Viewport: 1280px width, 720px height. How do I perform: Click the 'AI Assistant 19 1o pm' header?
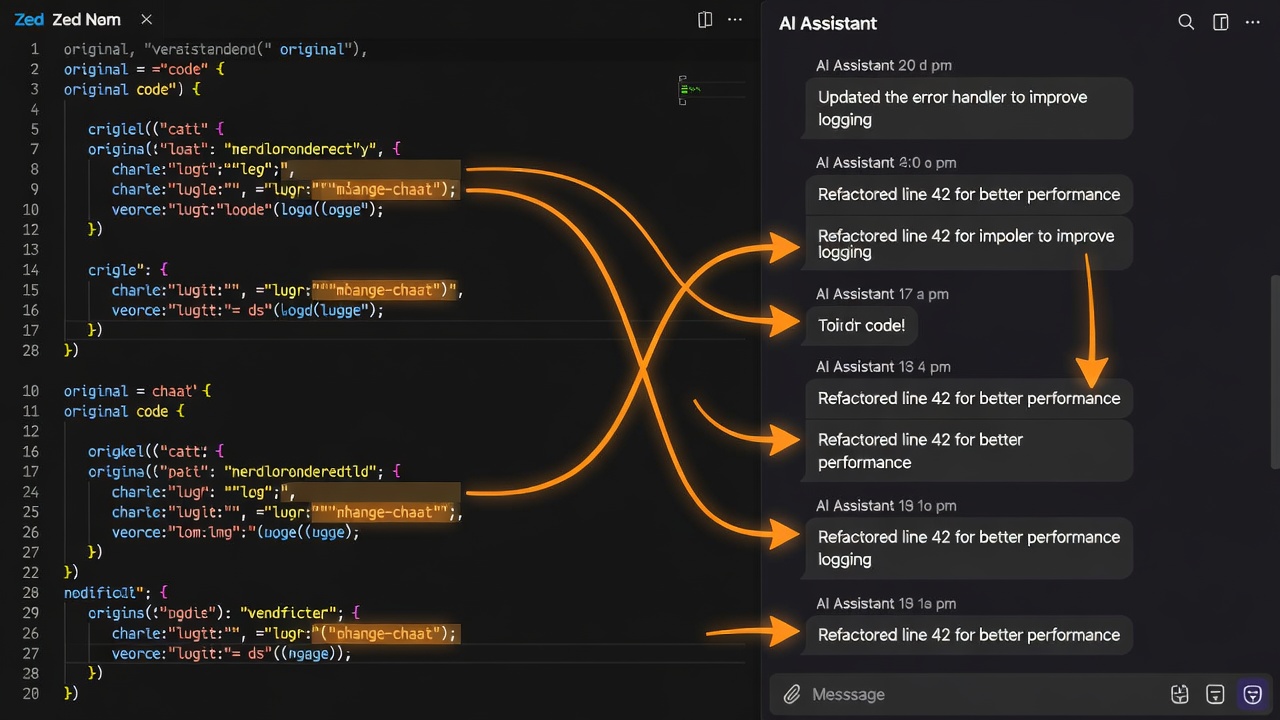(886, 506)
